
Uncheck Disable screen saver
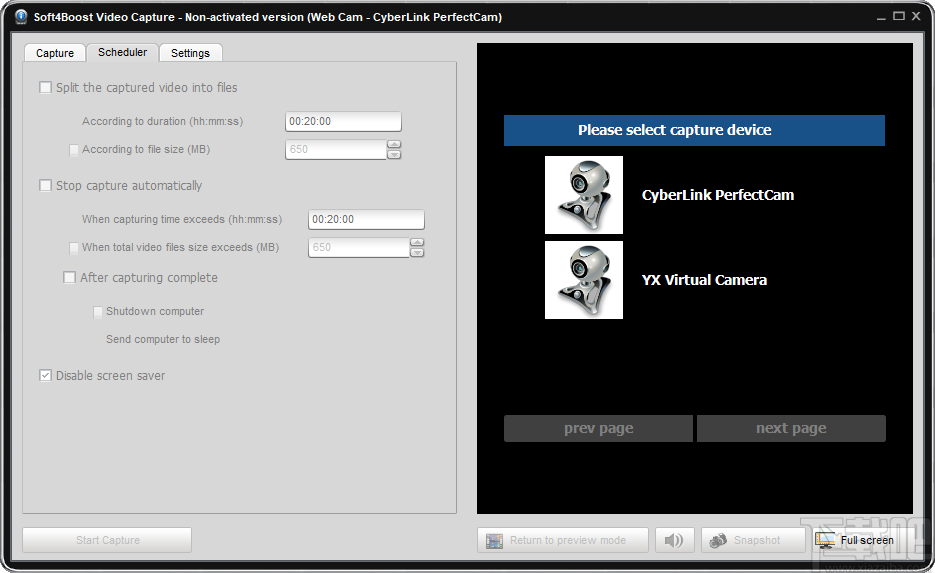tap(45, 376)
